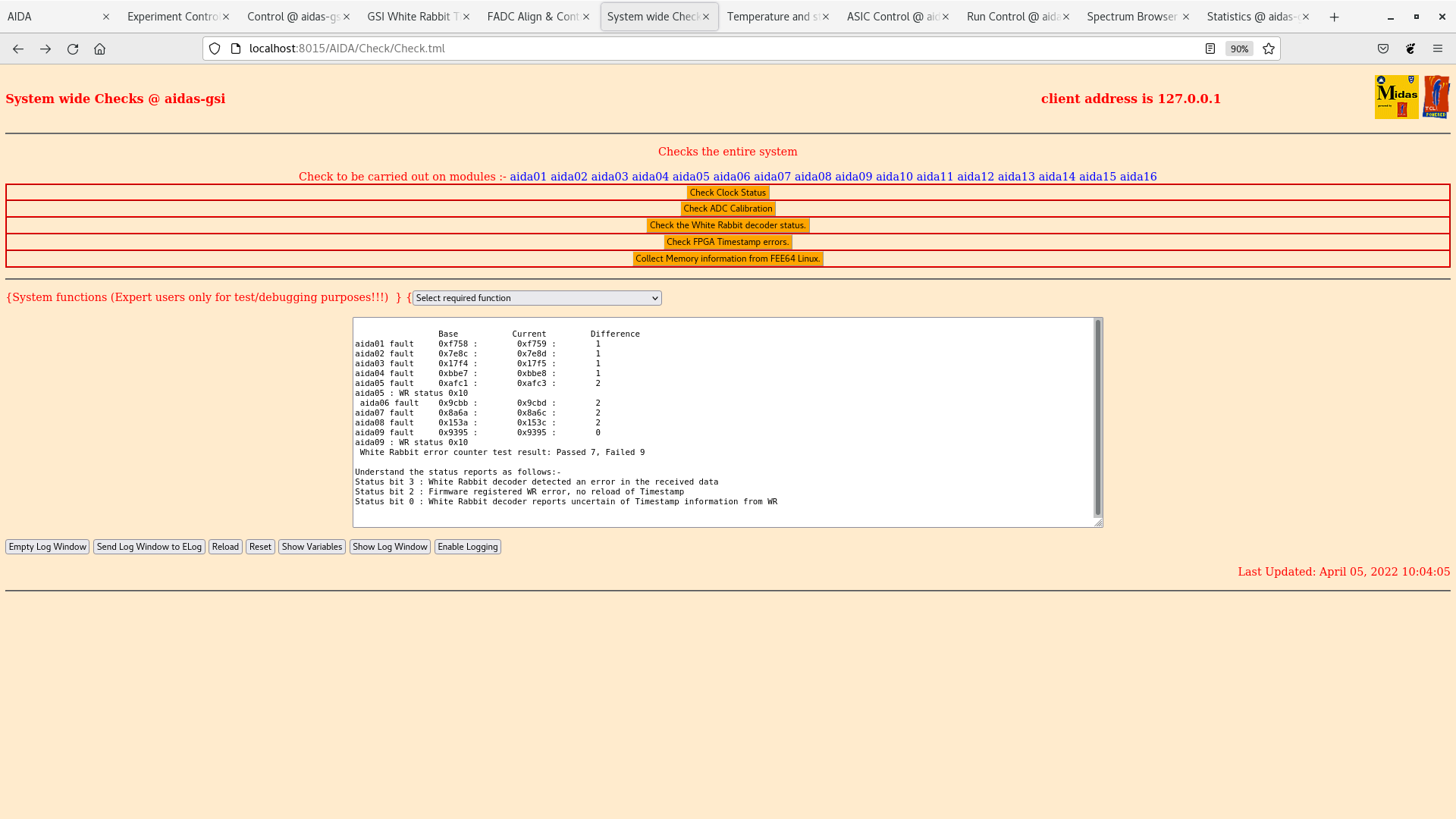Switch to the Run Control tab

[1012, 17]
